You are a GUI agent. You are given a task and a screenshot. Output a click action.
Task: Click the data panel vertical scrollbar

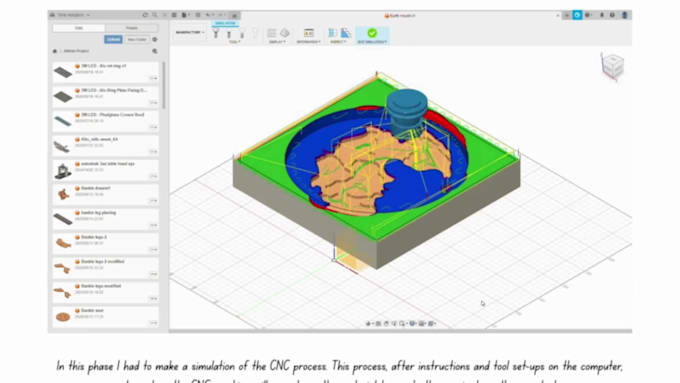click(164, 85)
